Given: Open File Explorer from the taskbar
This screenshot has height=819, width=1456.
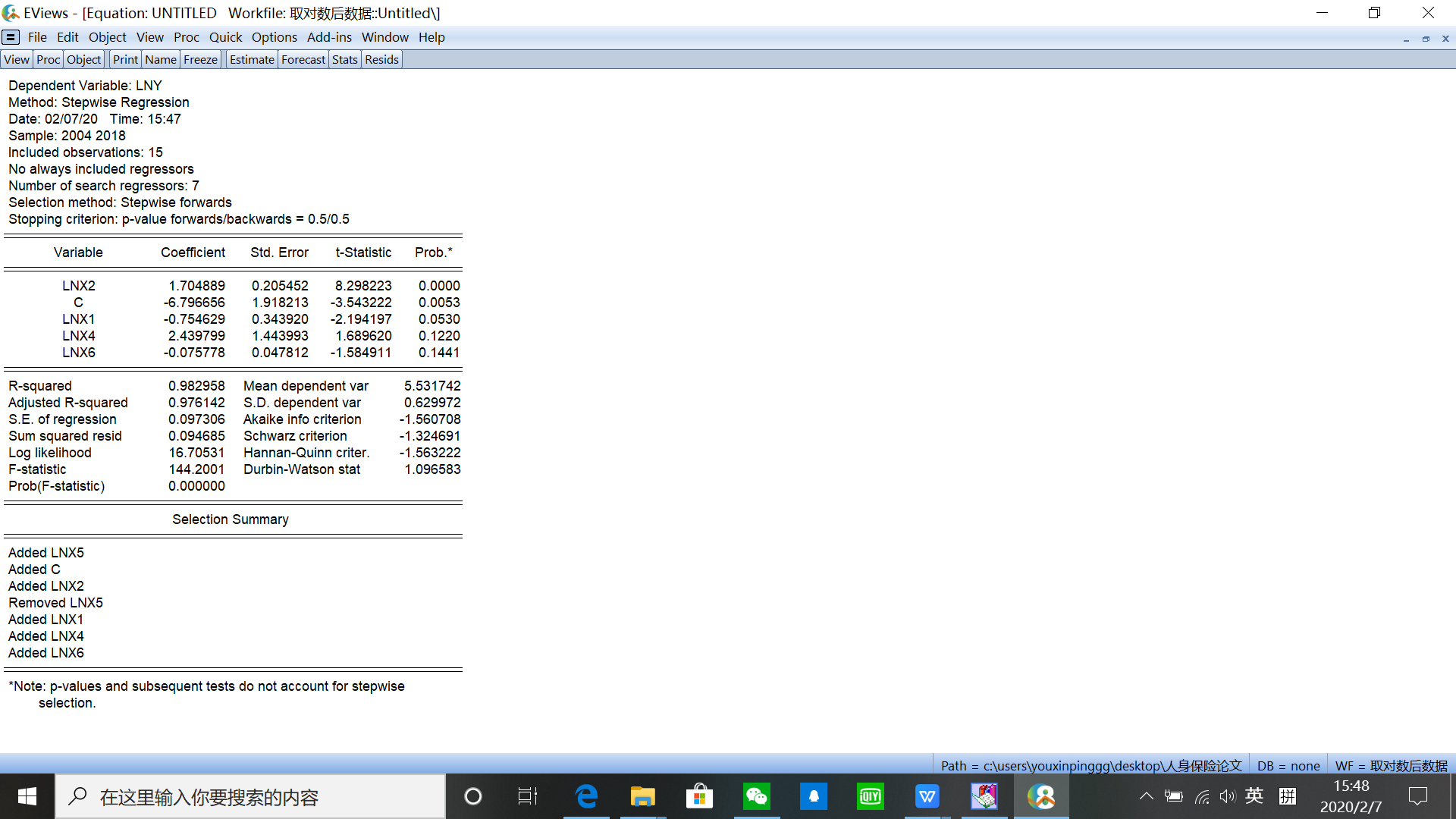Looking at the screenshot, I should [x=642, y=796].
